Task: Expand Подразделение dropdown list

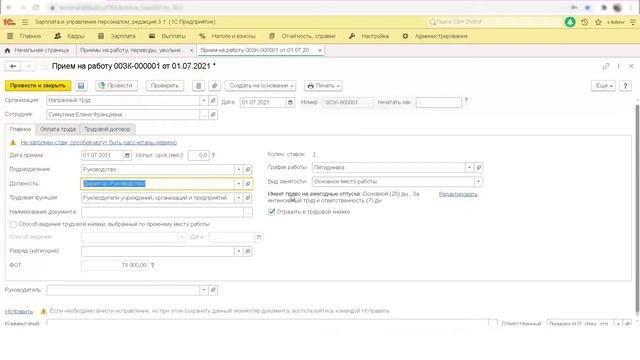Action: (x=239, y=169)
